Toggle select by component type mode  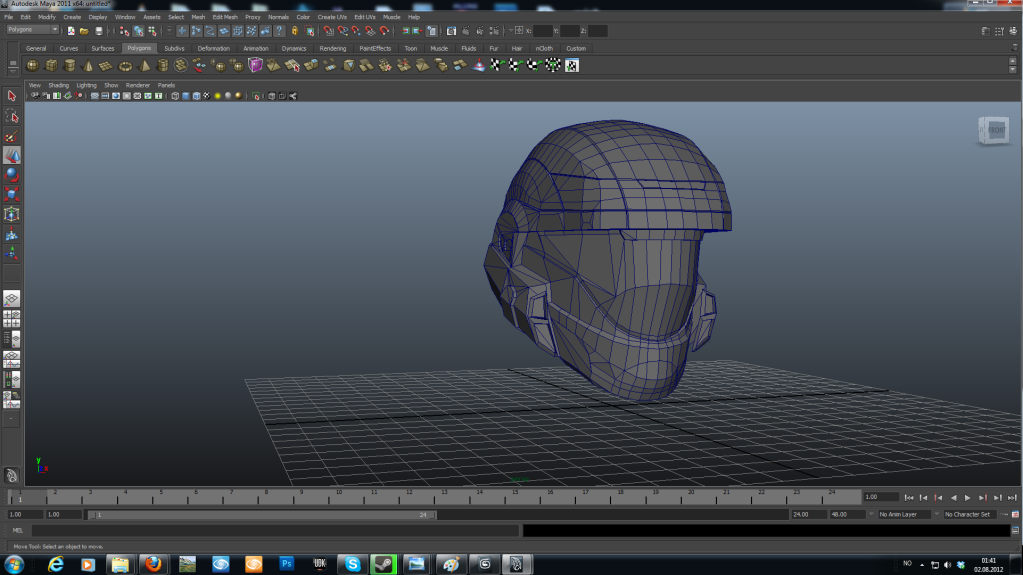click(x=152, y=31)
